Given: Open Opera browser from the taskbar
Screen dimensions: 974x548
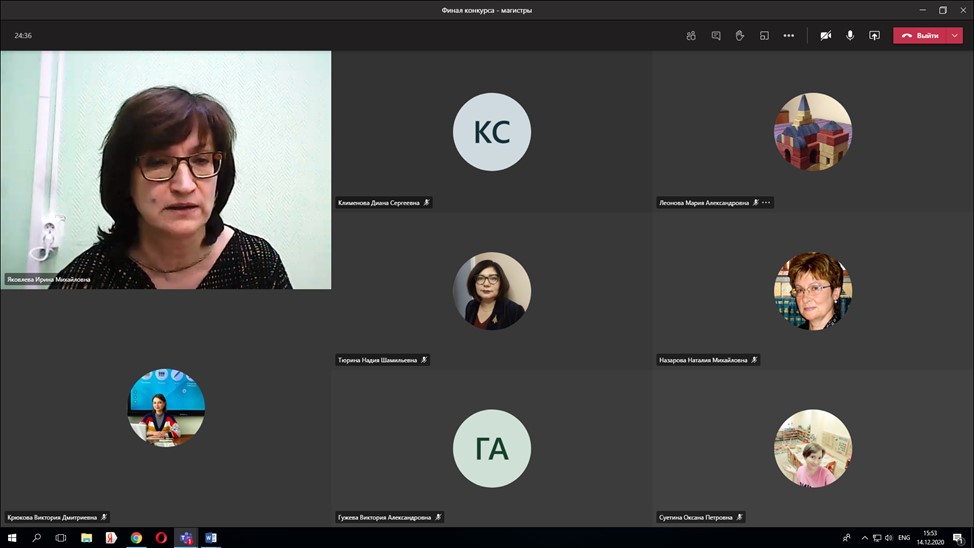Looking at the screenshot, I should pos(161,538).
